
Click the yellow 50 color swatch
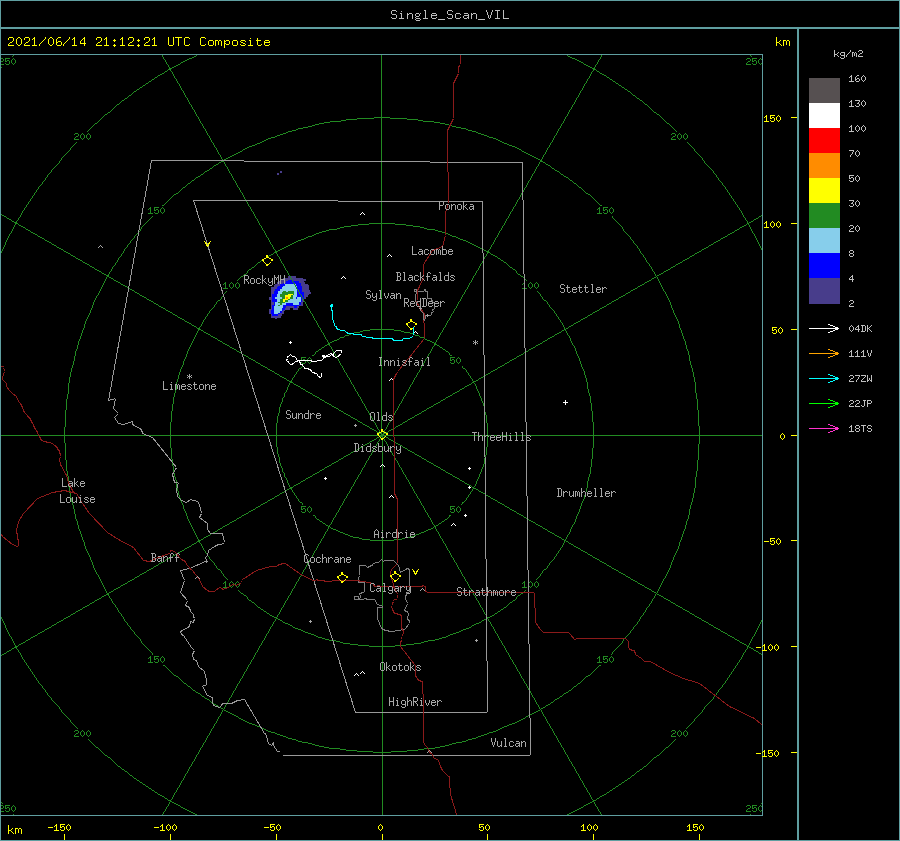click(x=824, y=191)
